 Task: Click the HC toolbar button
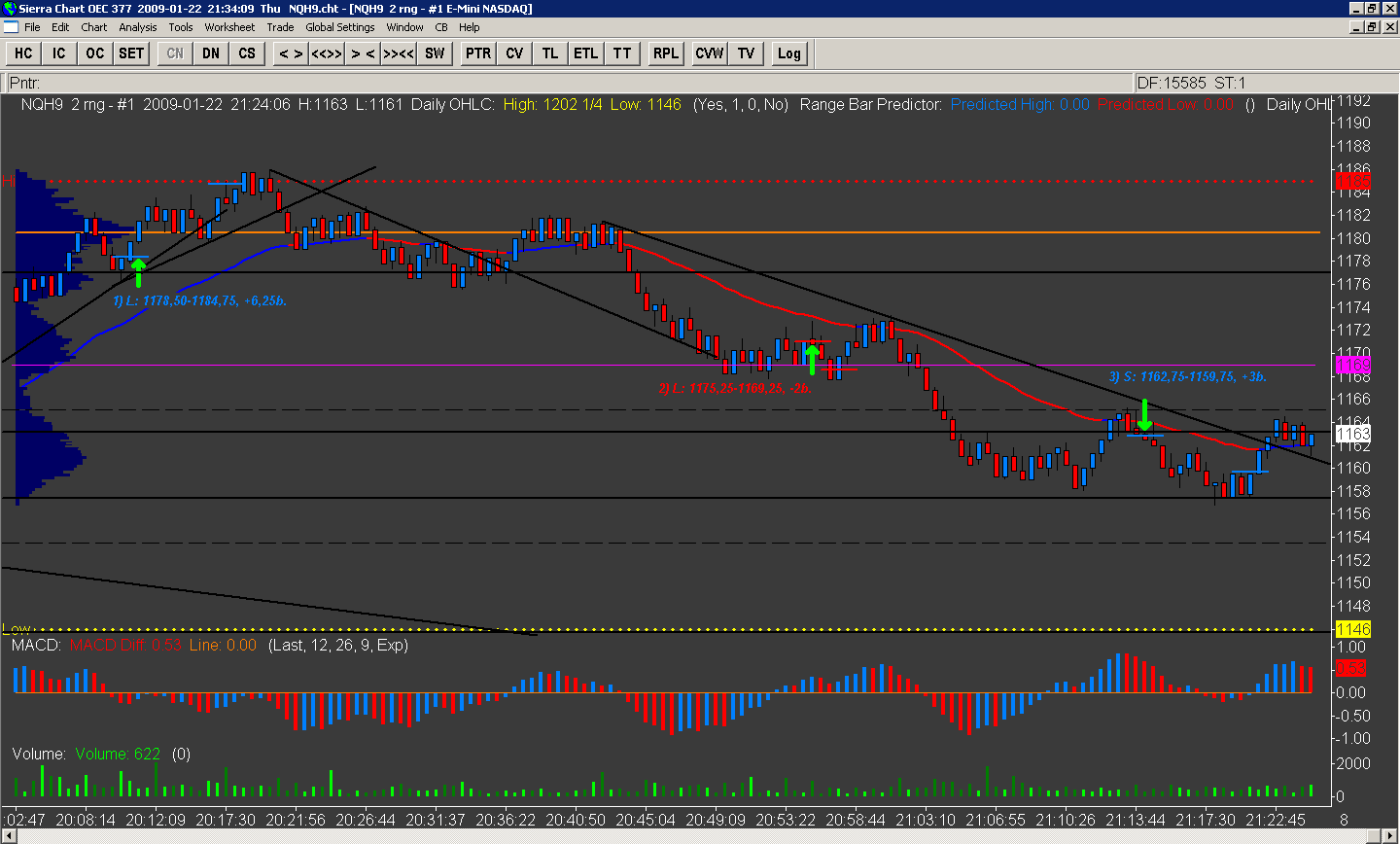click(x=24, y=53)
